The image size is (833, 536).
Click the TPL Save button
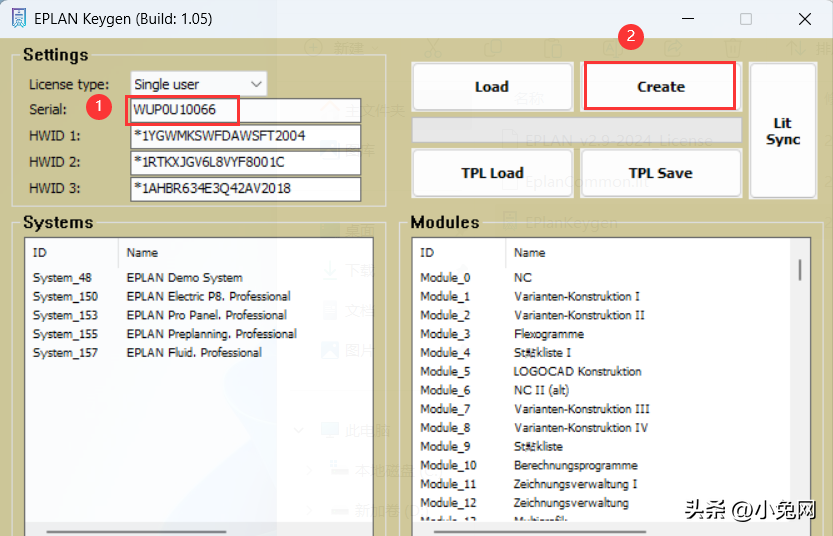click(660, 173)
